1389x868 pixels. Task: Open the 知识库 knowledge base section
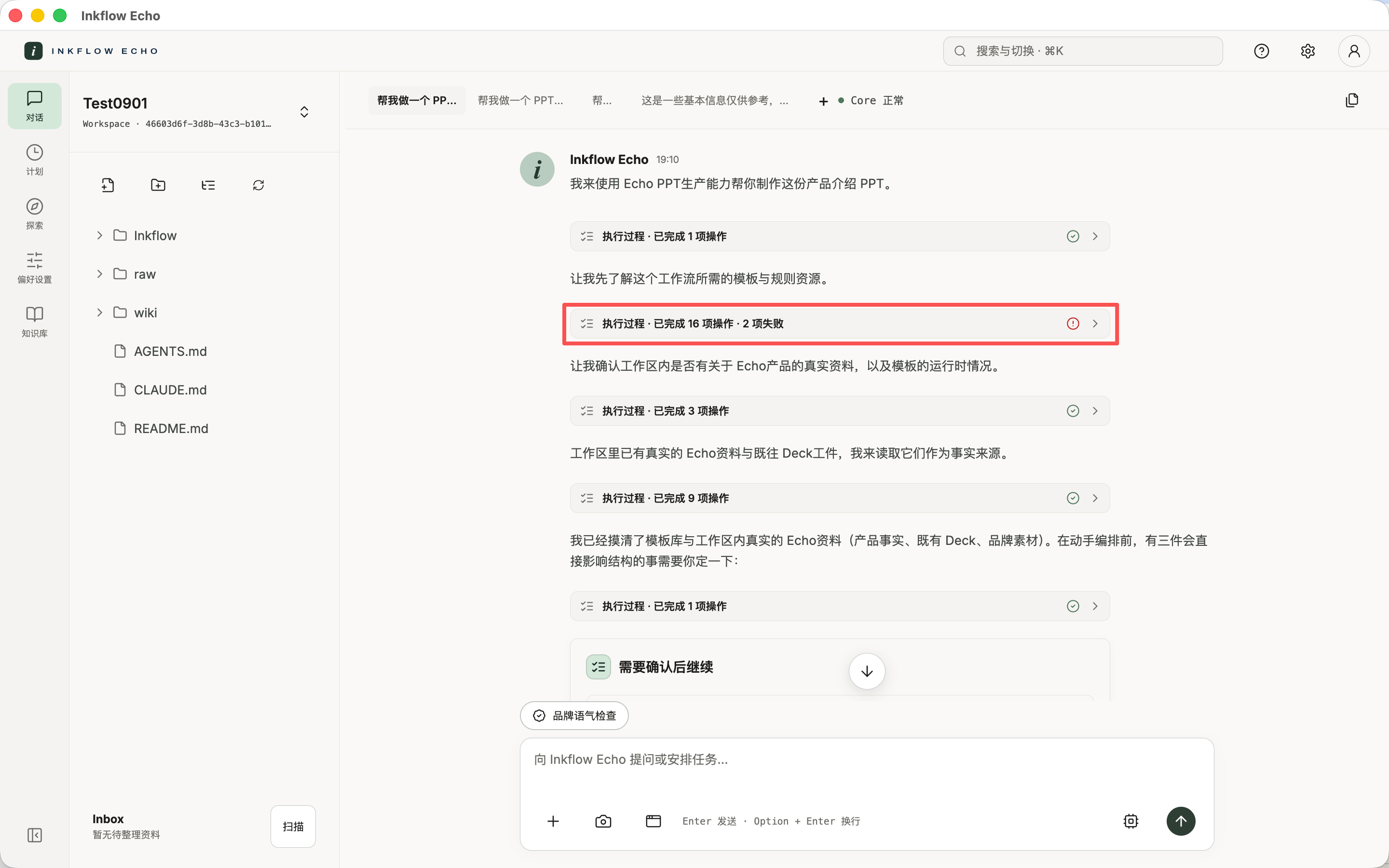pos(34,322)
